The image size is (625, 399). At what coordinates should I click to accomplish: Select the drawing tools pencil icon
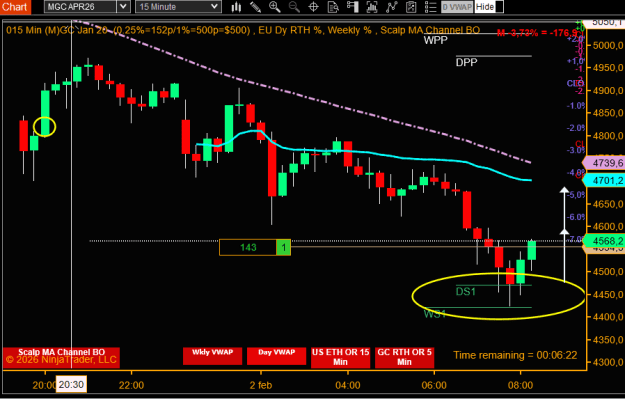point(255,7)
